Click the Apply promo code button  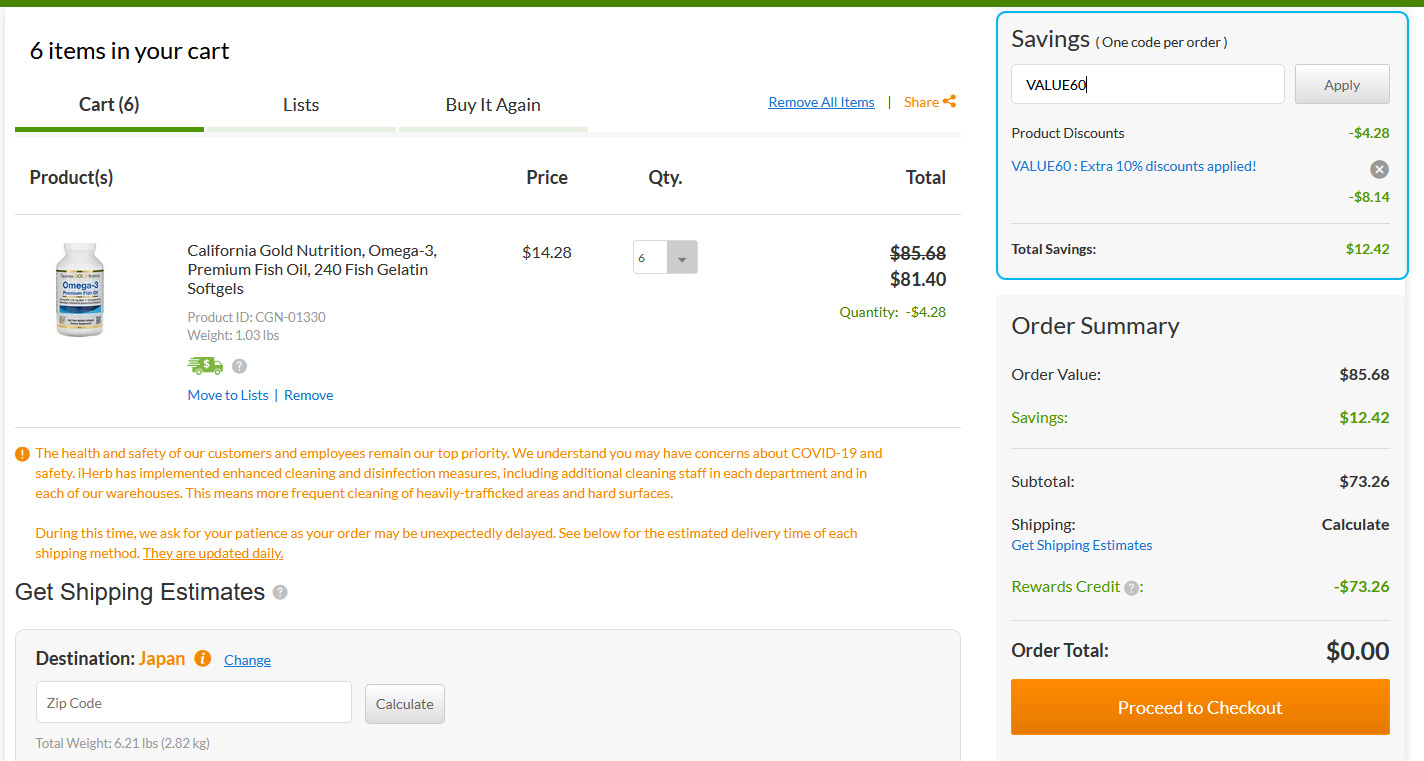[x=1342, y=85]
